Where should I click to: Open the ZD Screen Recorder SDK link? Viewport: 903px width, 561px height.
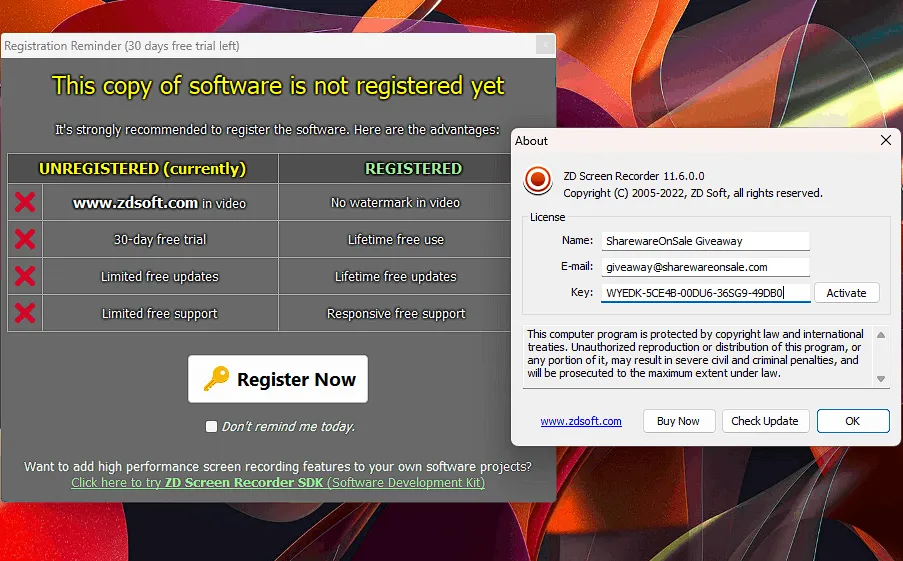pyautogui.click(x=278, y=483)
